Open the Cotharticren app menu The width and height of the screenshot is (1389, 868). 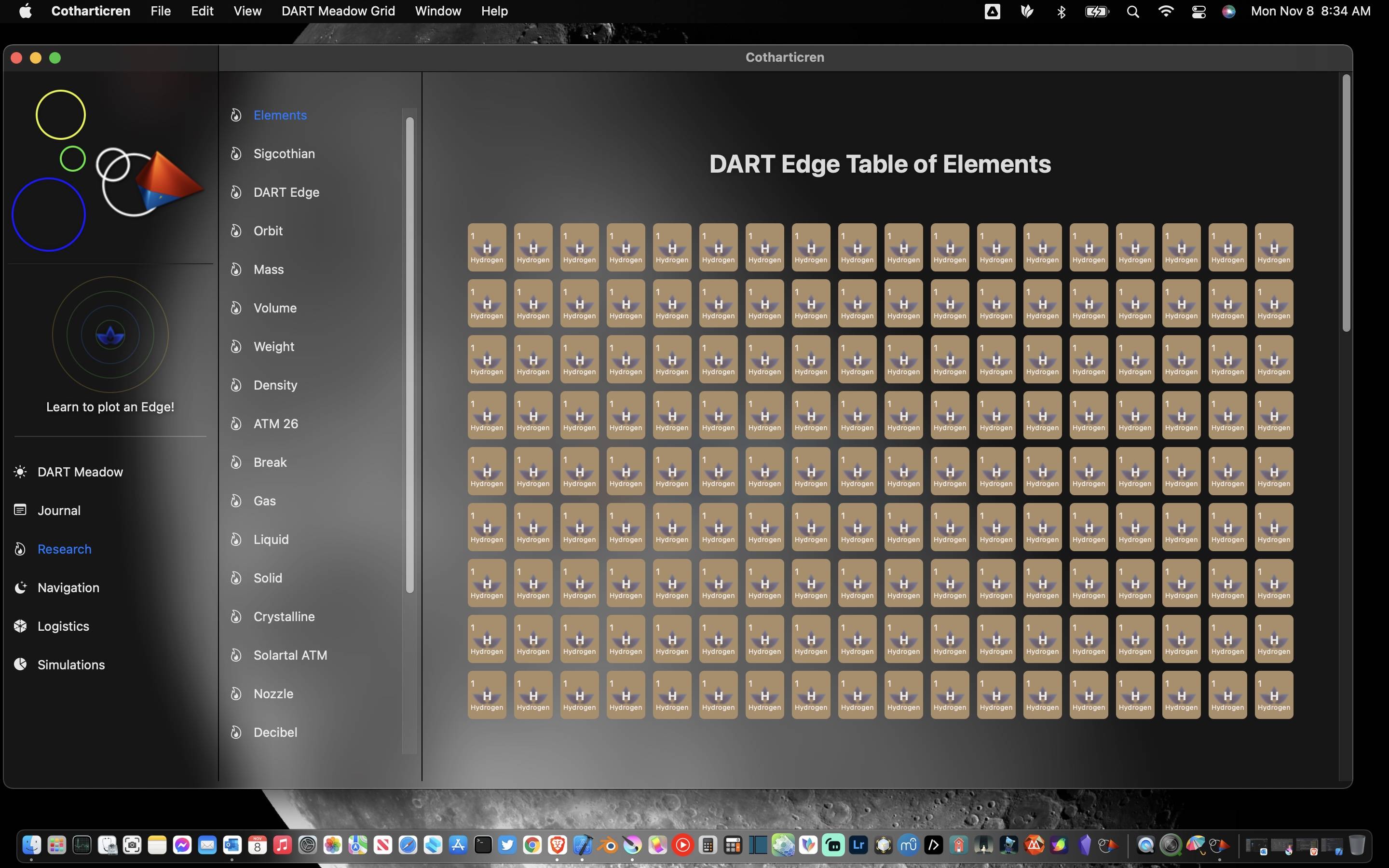point(91,11)
